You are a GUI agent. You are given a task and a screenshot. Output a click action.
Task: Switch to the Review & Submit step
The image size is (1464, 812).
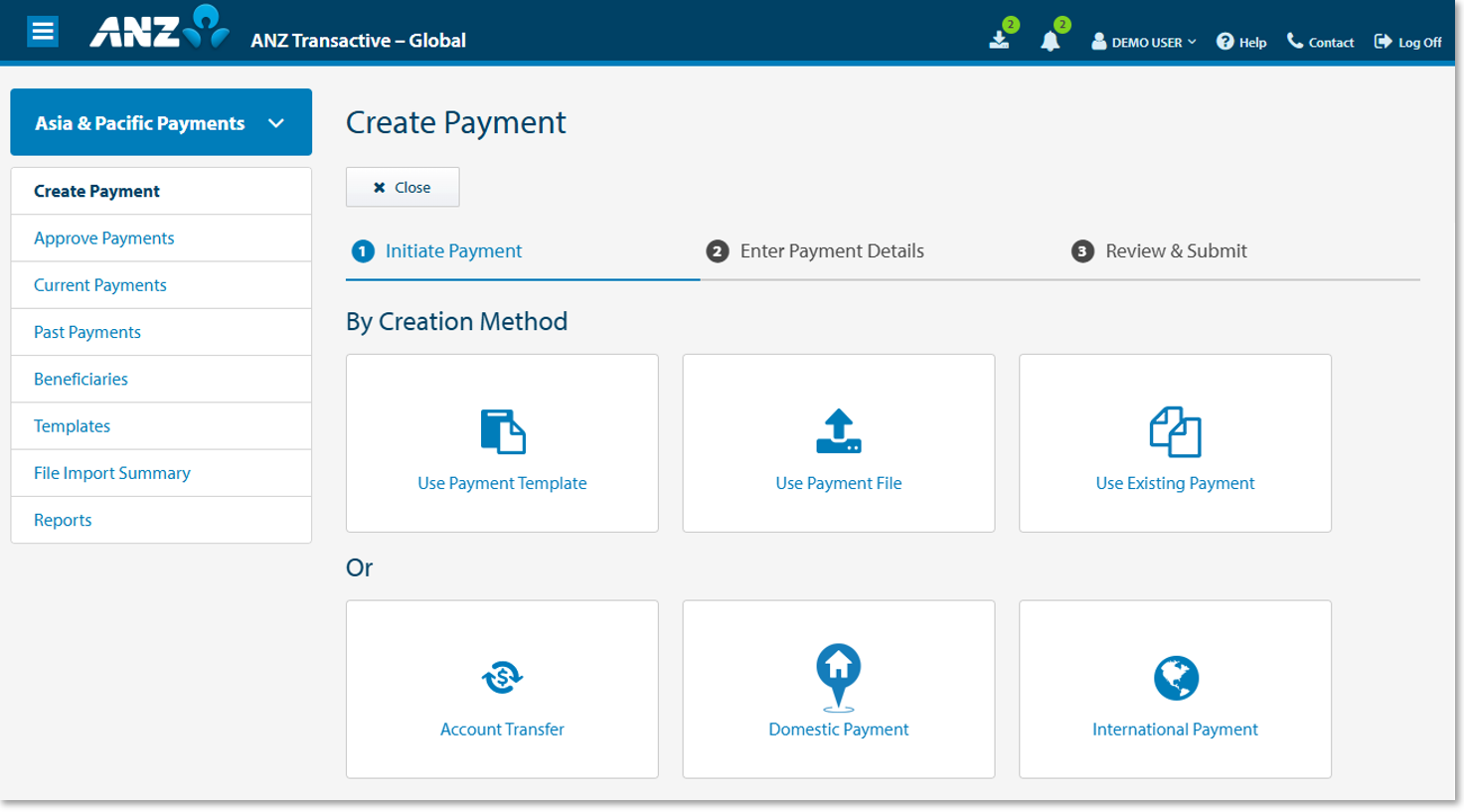(1175, 250)
